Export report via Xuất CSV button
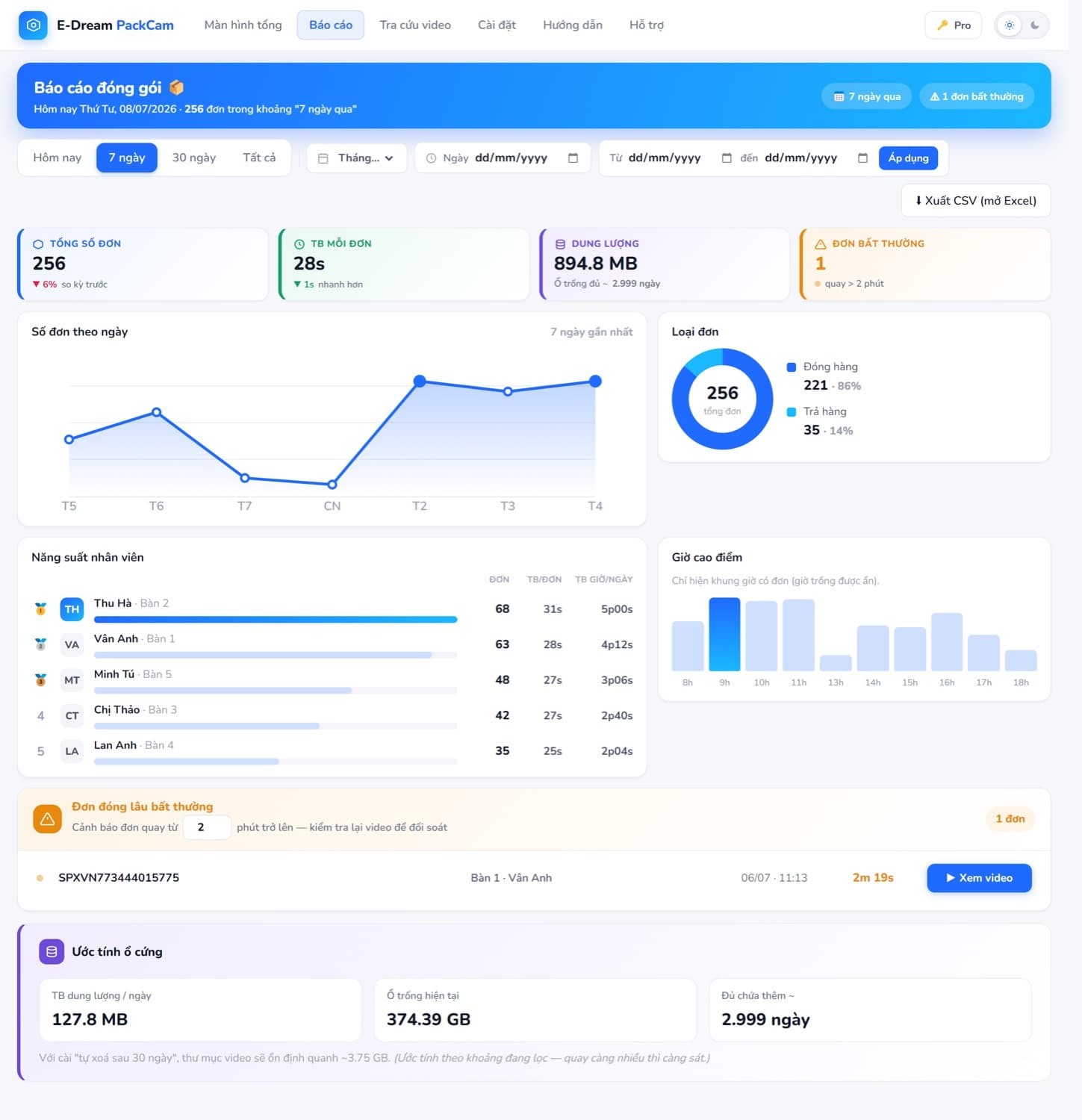Screen dimensions: 1082x1120 pos(976,201)
